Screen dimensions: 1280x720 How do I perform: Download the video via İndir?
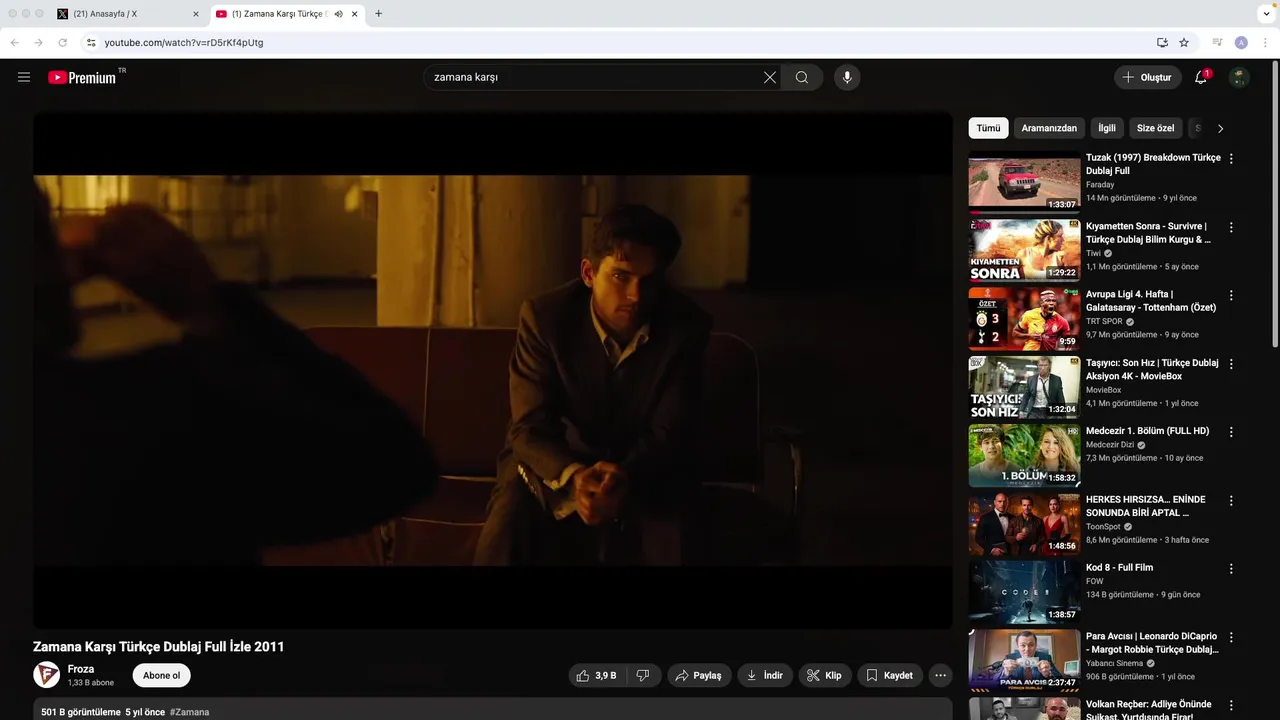pos(765,675)
